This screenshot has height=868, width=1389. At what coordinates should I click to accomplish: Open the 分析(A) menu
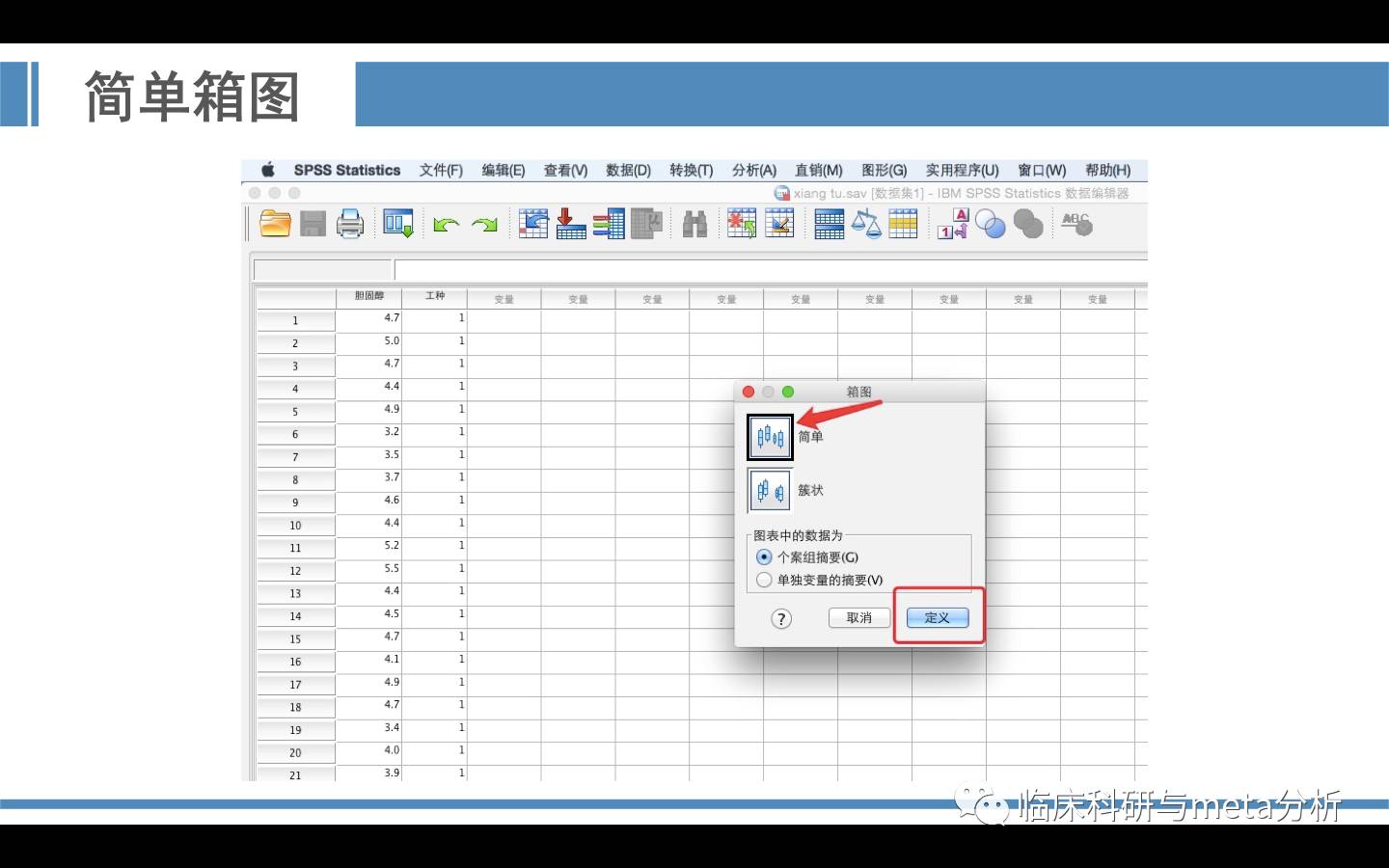[753, 171]
